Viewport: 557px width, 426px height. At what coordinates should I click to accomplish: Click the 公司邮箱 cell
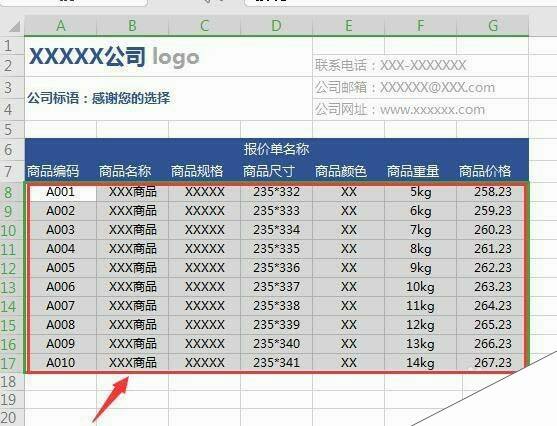421,87
